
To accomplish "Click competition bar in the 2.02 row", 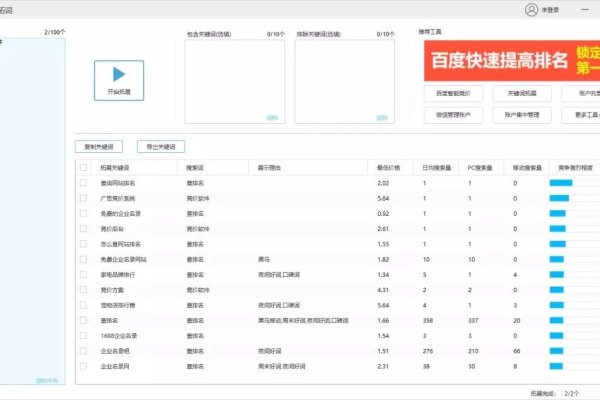I will [561, 183].
